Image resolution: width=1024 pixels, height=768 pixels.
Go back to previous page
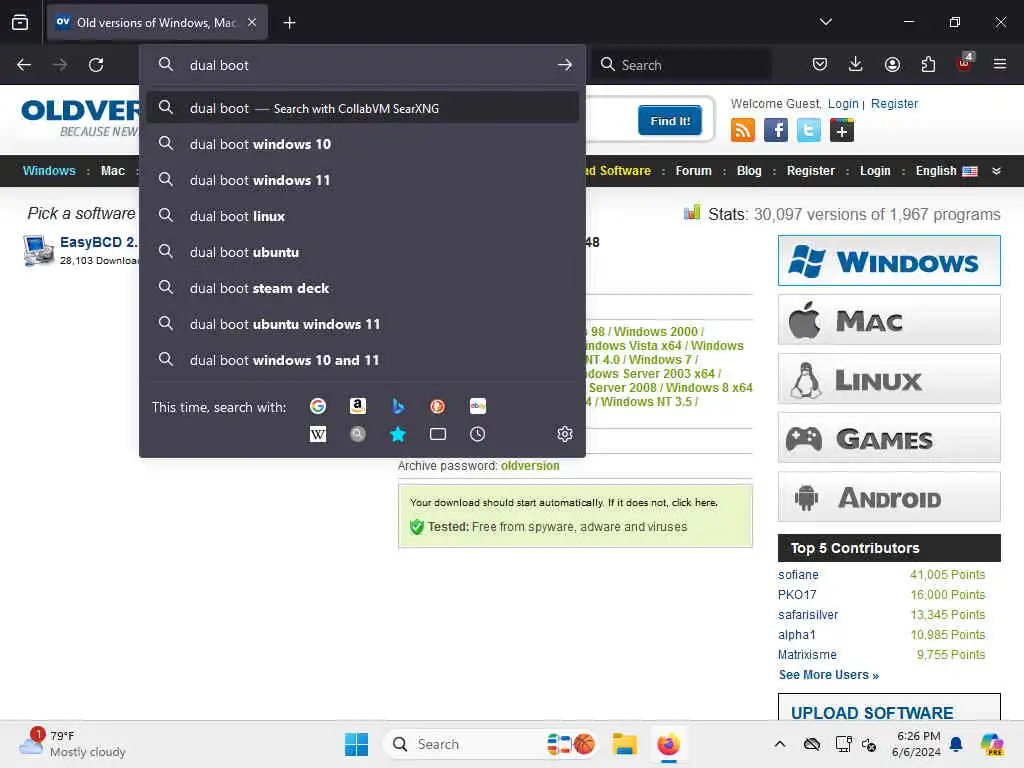coord(24,65)
